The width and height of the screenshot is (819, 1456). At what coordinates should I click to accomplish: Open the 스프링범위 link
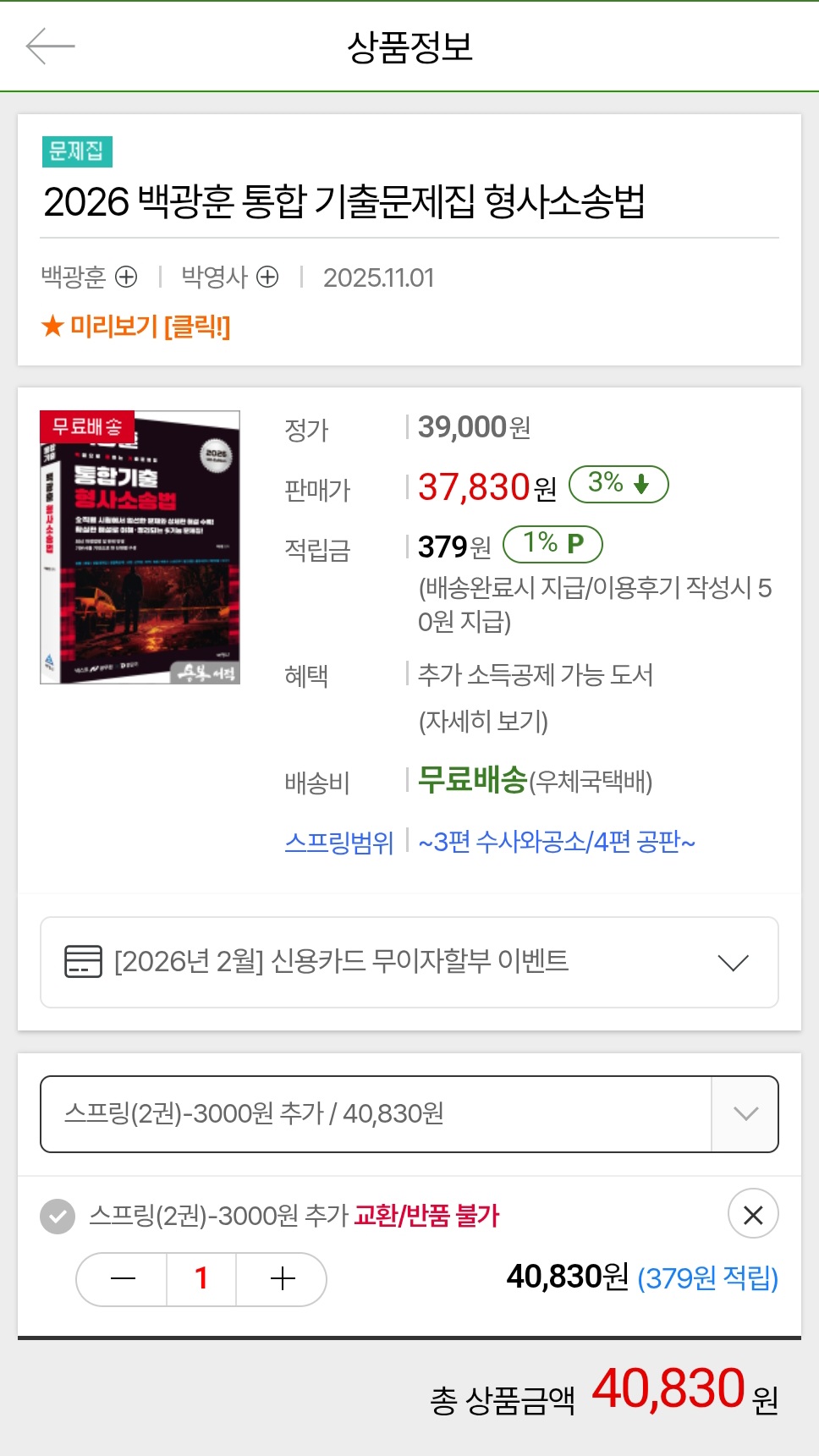pos(339,842)
